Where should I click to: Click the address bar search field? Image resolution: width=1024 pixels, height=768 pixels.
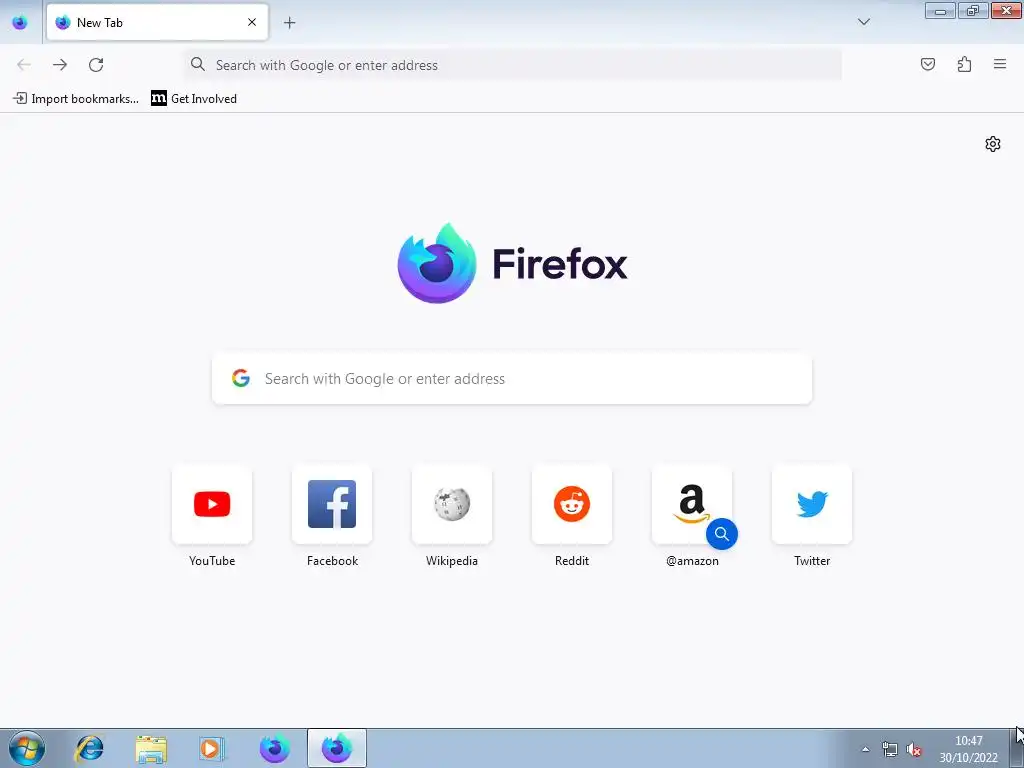click(513, 65)
